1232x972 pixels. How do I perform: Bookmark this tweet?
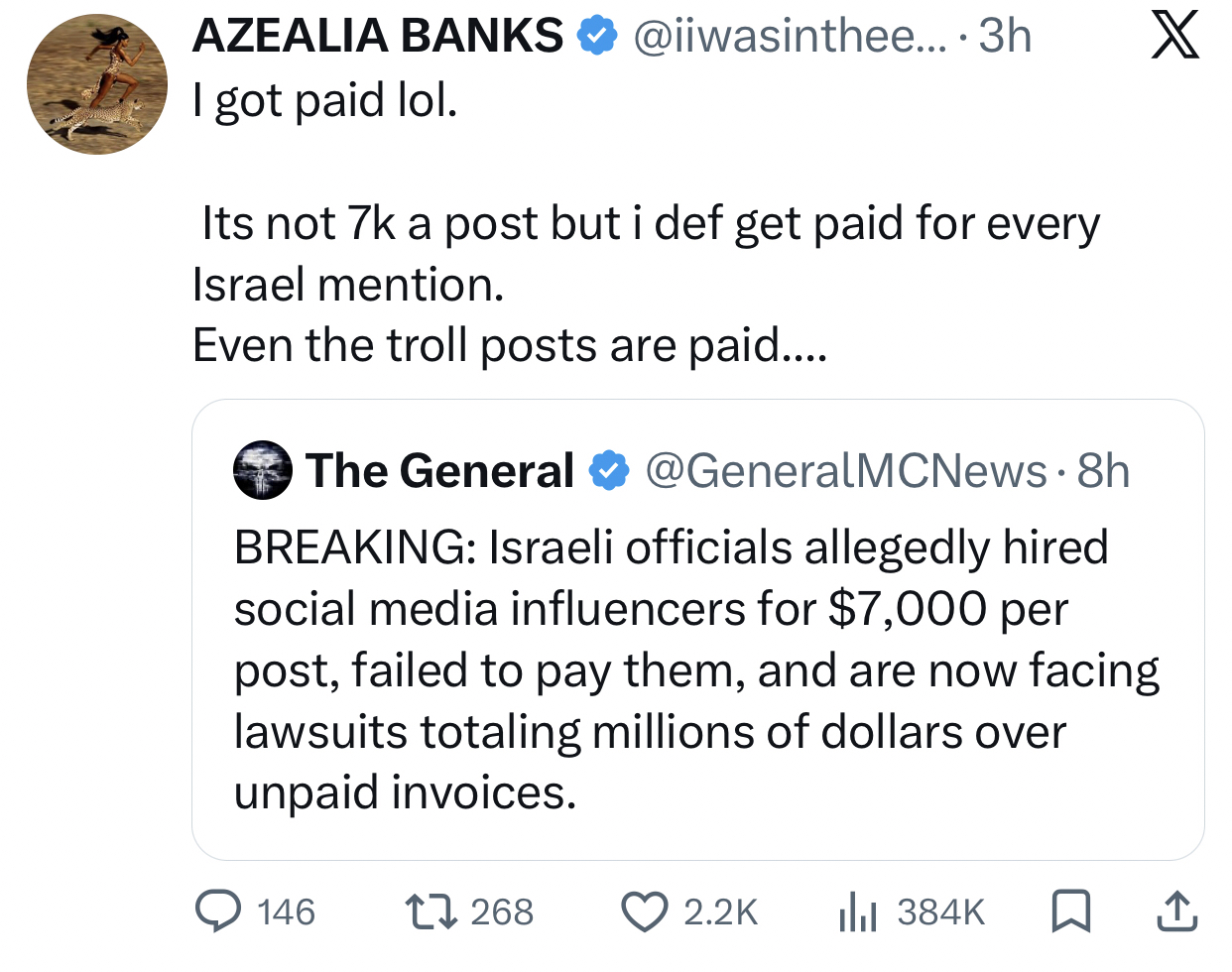[1070, 911]
